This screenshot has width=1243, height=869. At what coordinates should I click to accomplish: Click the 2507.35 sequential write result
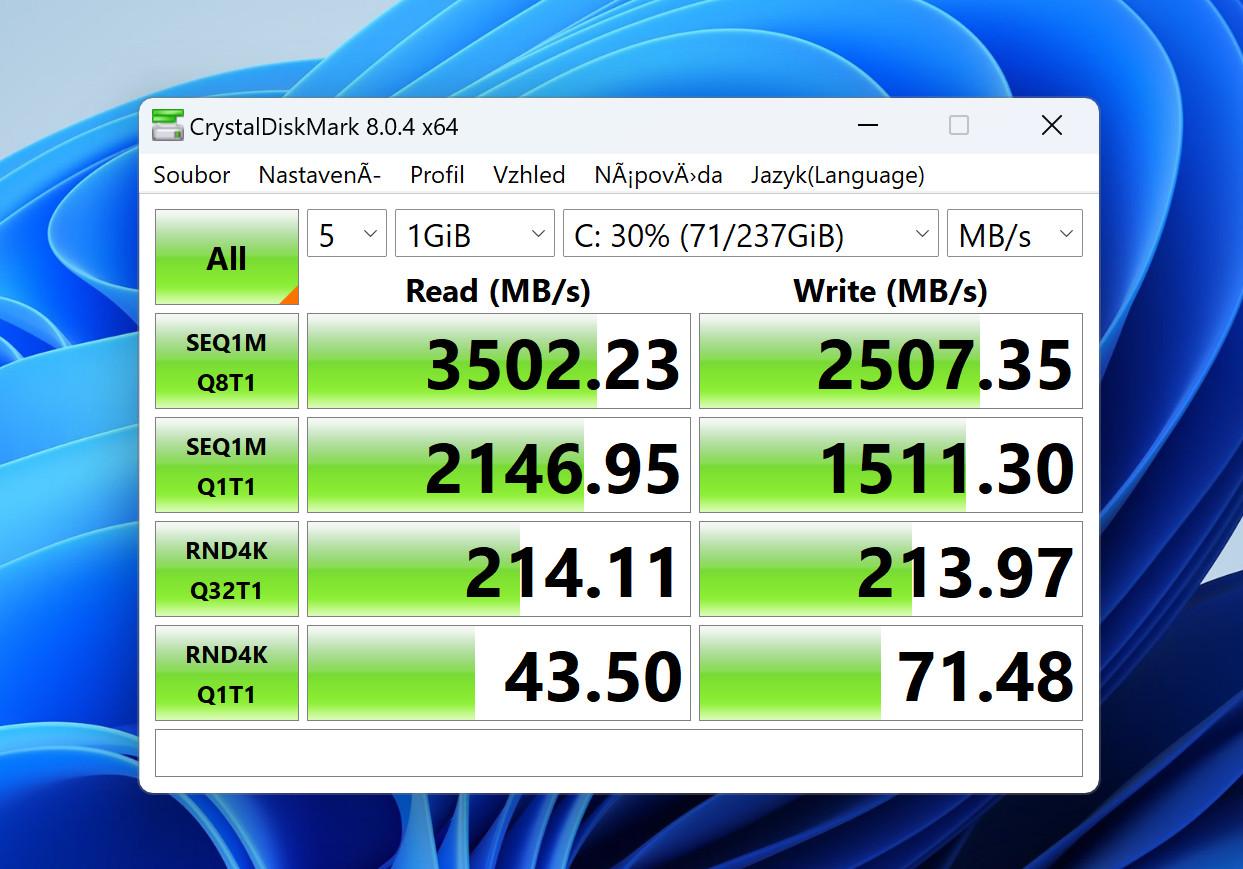[891, 361]
